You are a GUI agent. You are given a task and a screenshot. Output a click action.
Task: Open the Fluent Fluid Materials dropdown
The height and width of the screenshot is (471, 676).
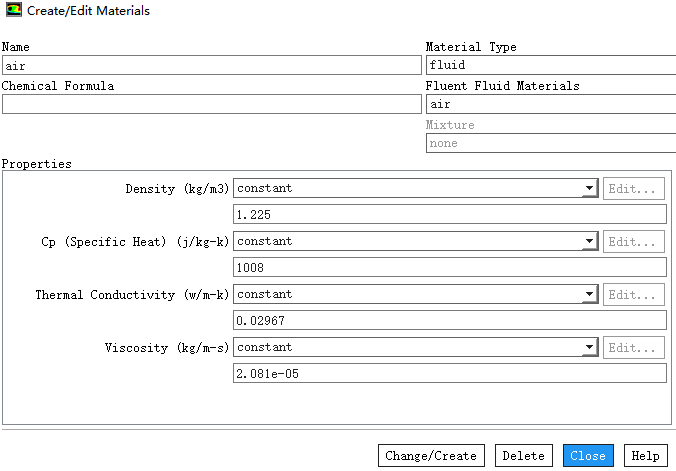tap(550, 104)
